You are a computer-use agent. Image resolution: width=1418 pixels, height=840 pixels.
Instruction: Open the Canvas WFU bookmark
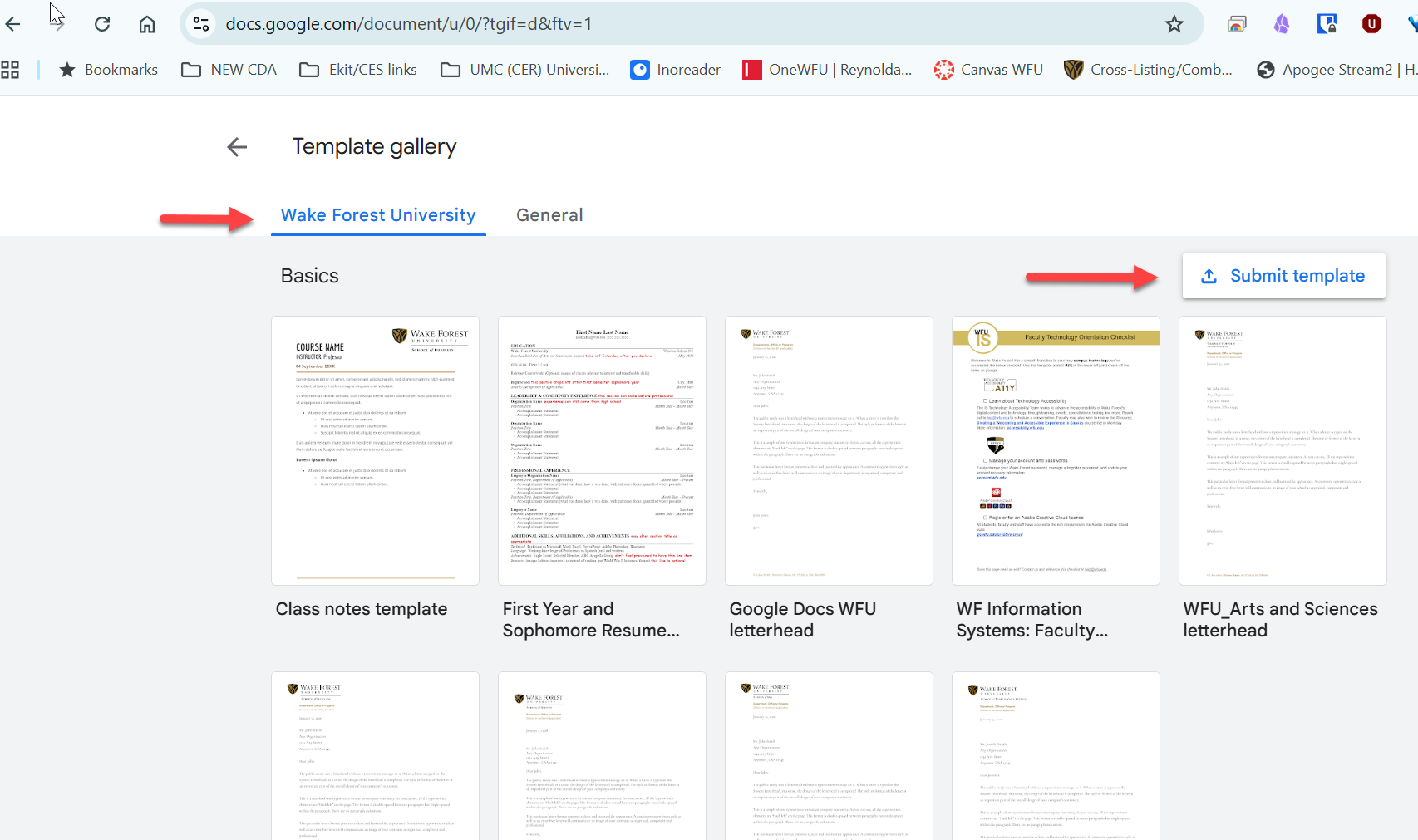pyautogui.click(x=988, y=70)
